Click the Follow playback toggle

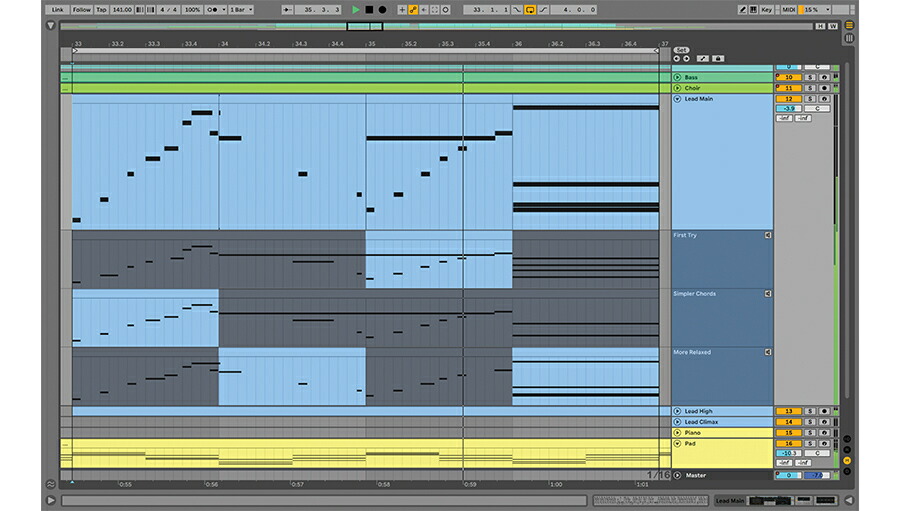[82, 9]
